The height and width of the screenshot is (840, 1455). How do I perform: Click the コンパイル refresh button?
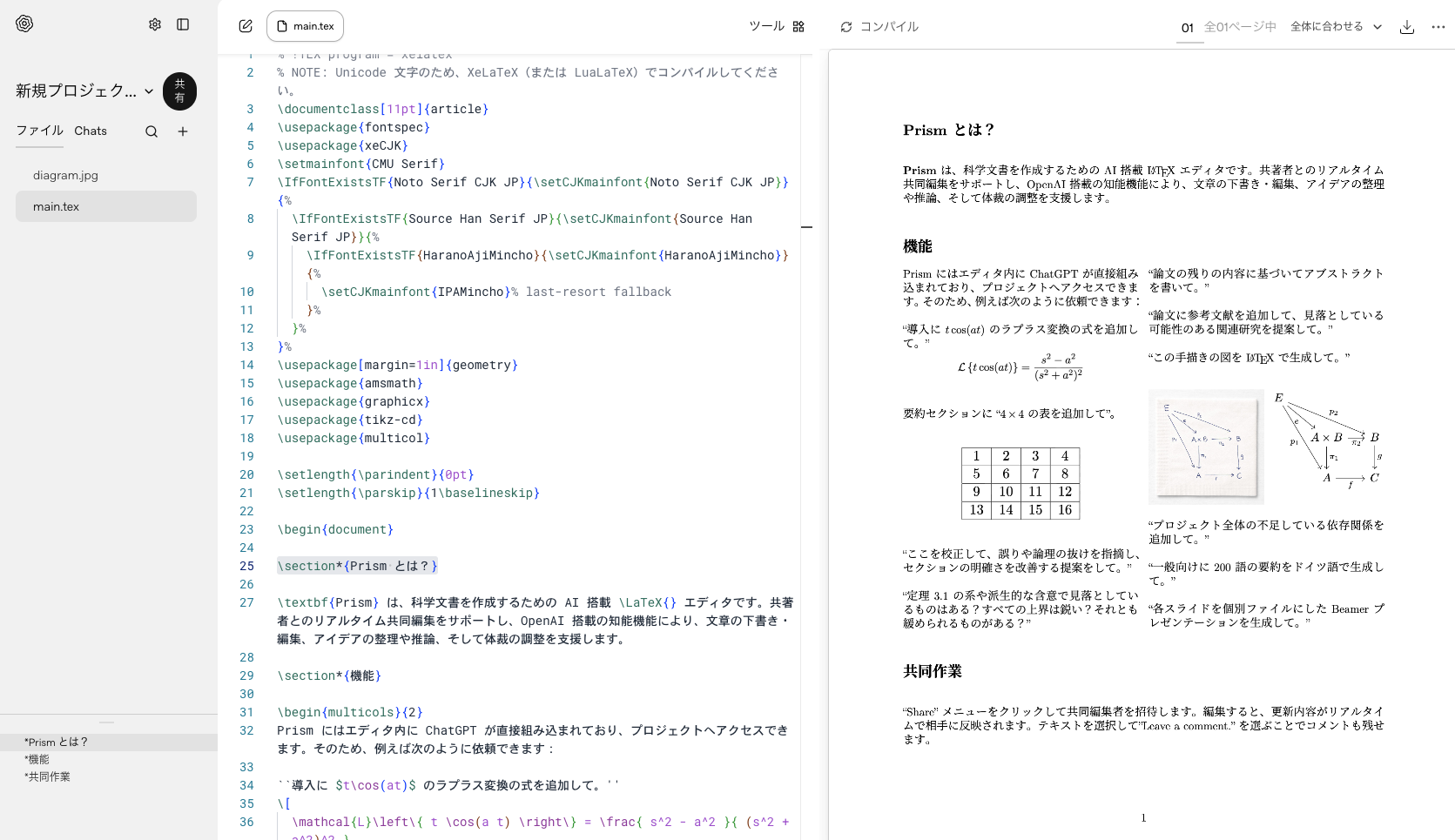pos(879,26)
